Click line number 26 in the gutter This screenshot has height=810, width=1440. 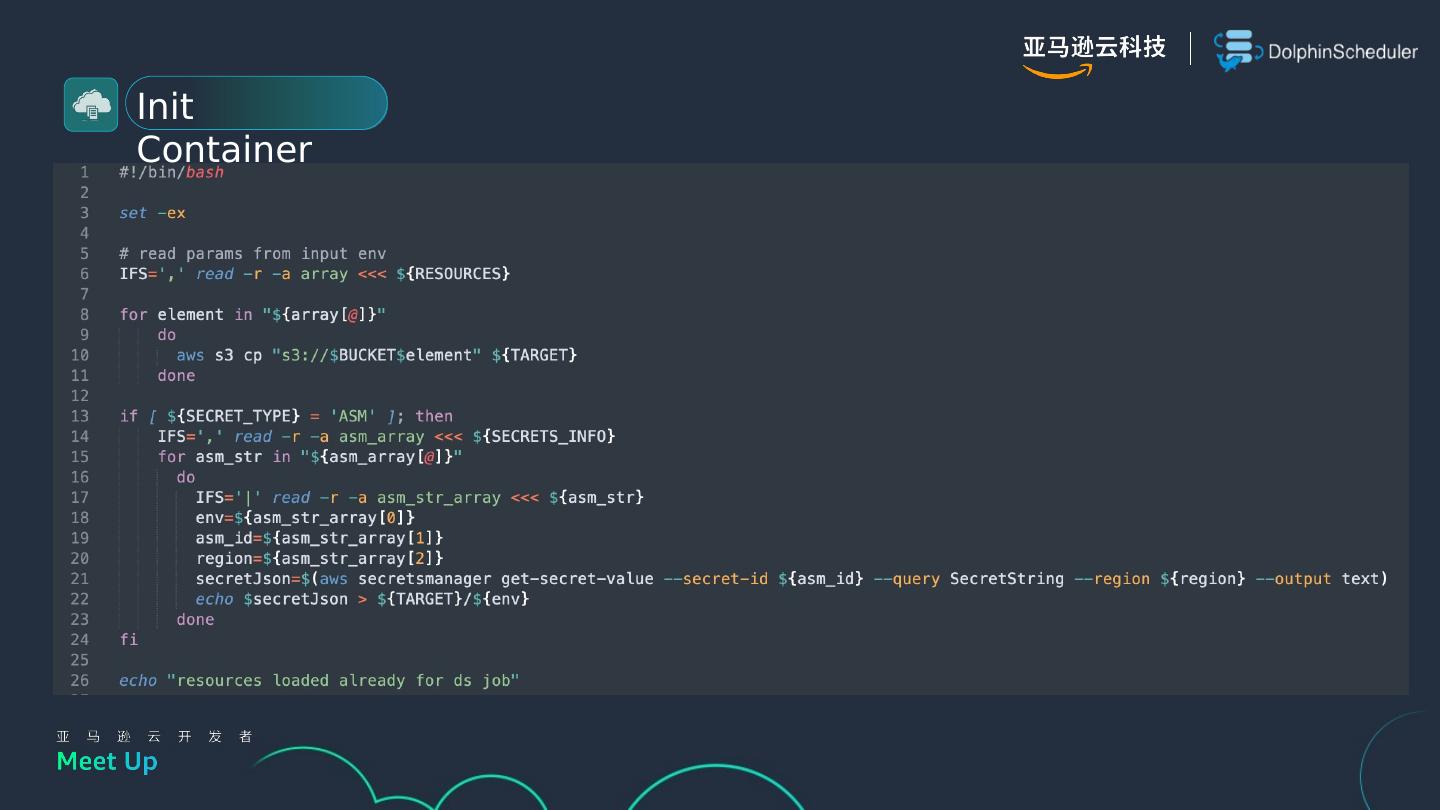click(79, 681)
